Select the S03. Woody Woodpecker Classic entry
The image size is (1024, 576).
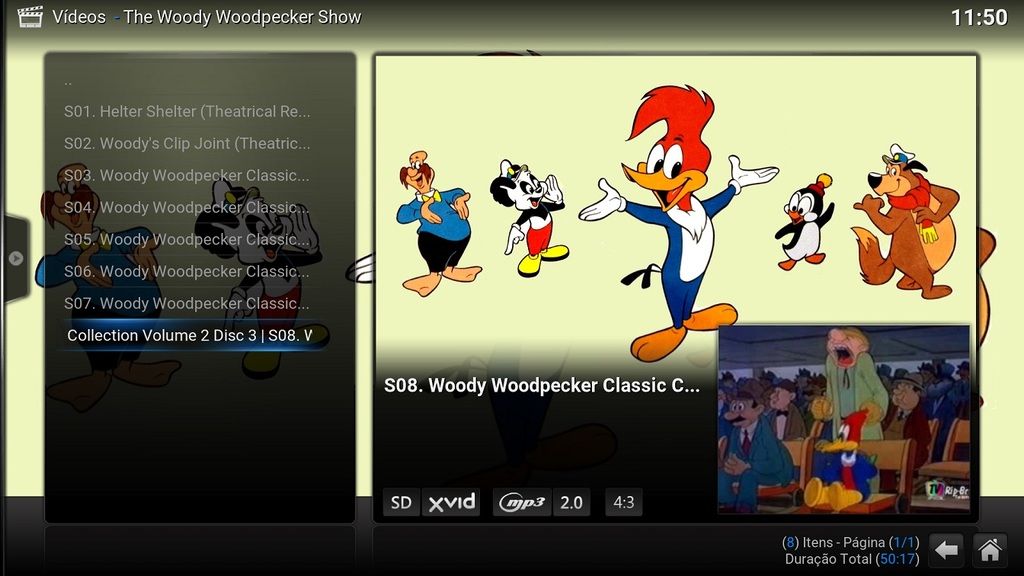[x=188, y=176]
